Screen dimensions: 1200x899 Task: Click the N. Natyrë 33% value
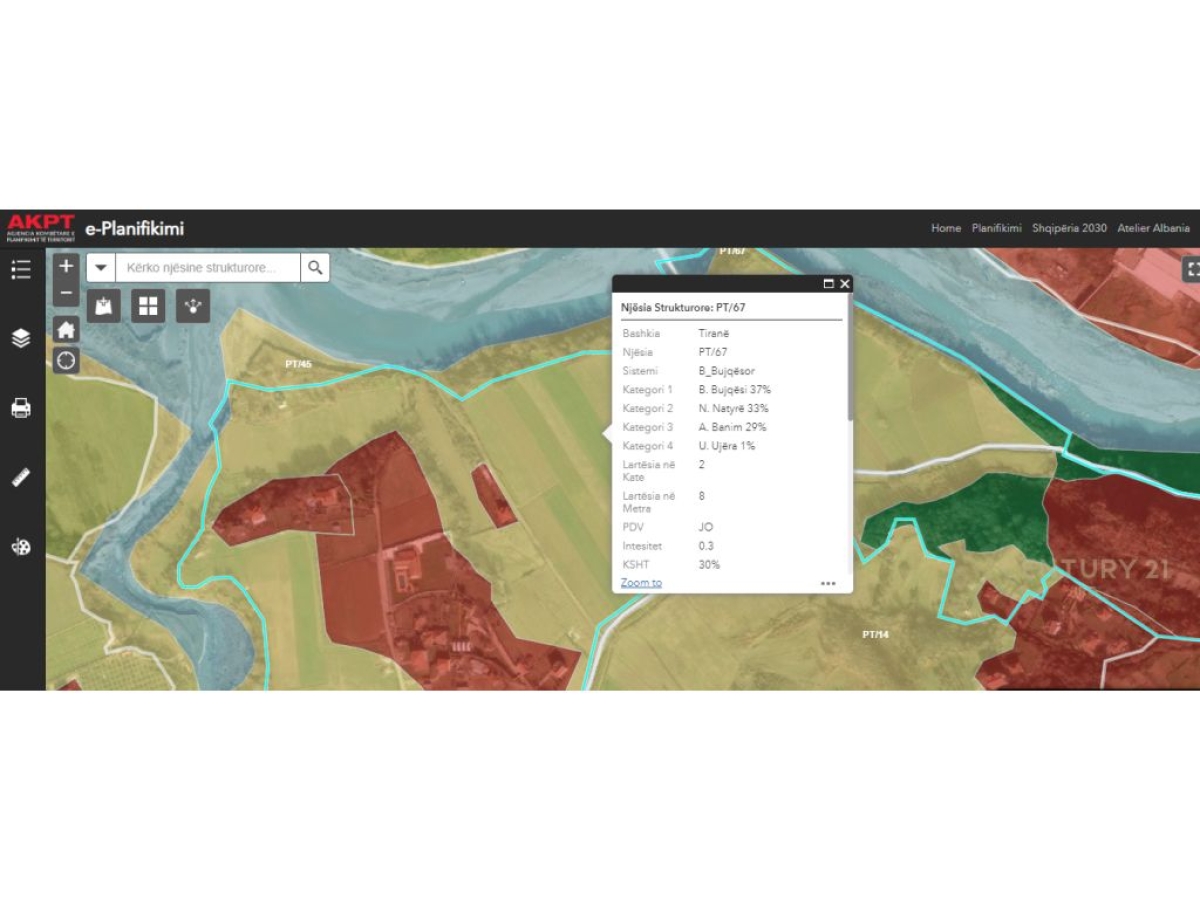tap(733, 408)
